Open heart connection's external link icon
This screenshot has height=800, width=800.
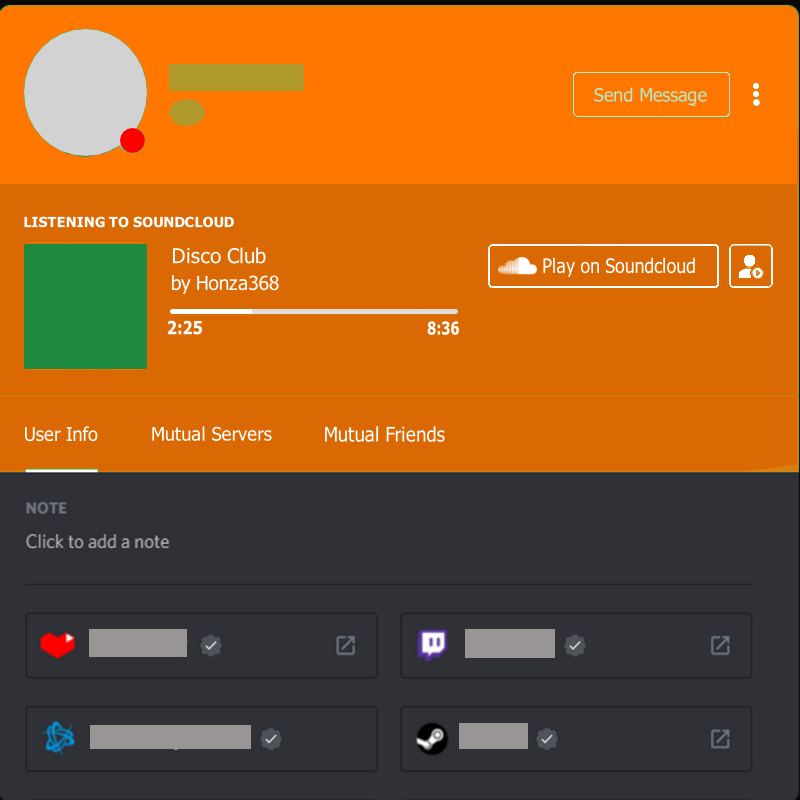tap(345, 646)
